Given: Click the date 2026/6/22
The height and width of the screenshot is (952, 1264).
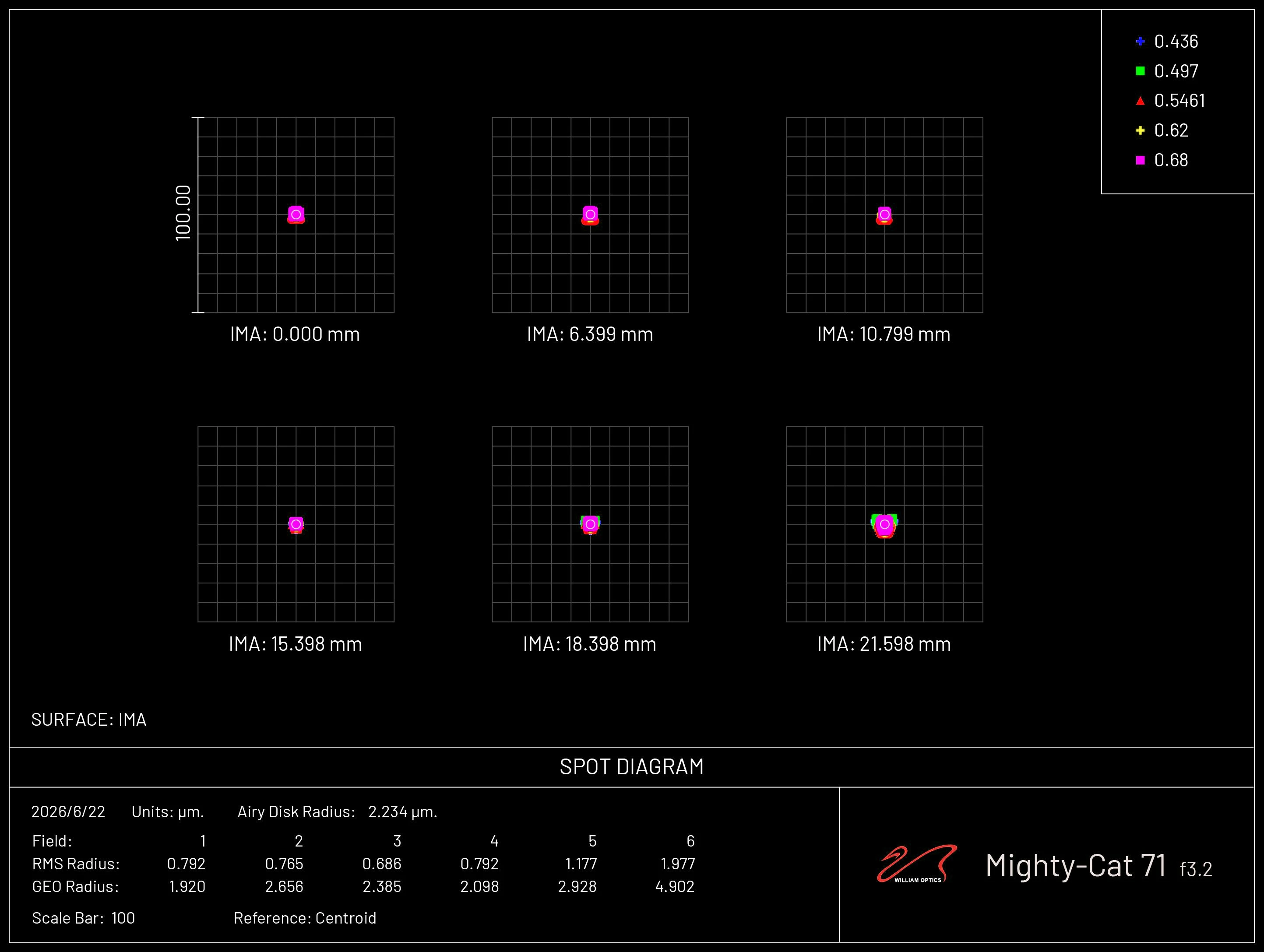Looking at the screenshot, I should tap(68, 812).
